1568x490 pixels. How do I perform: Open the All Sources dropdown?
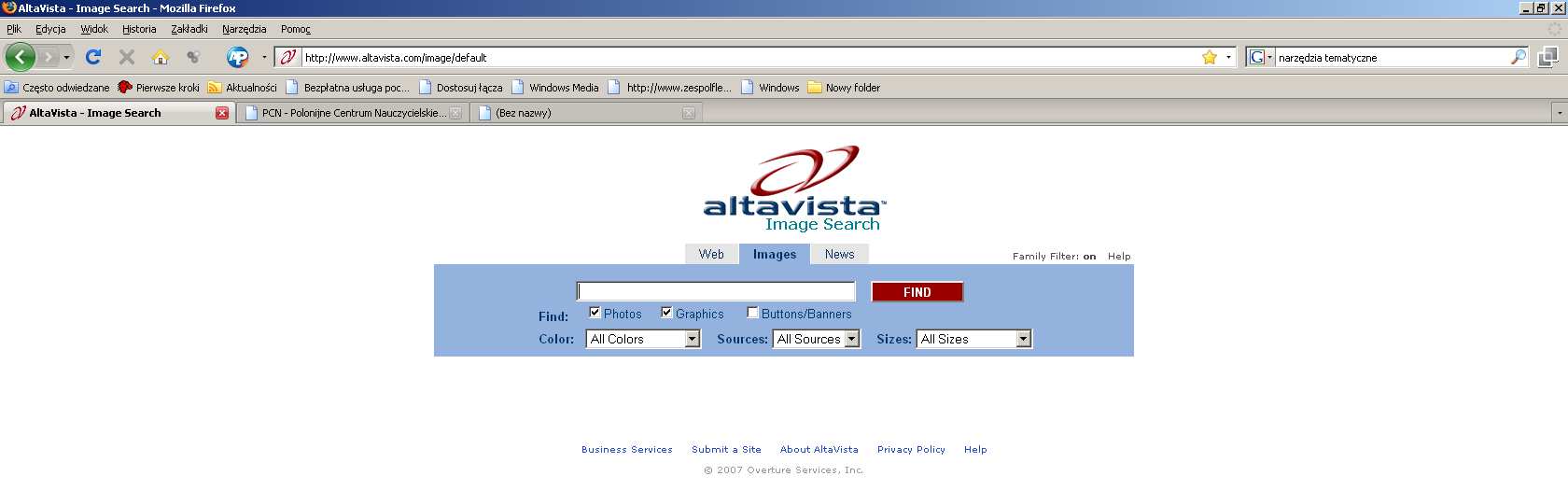(816, 339)
